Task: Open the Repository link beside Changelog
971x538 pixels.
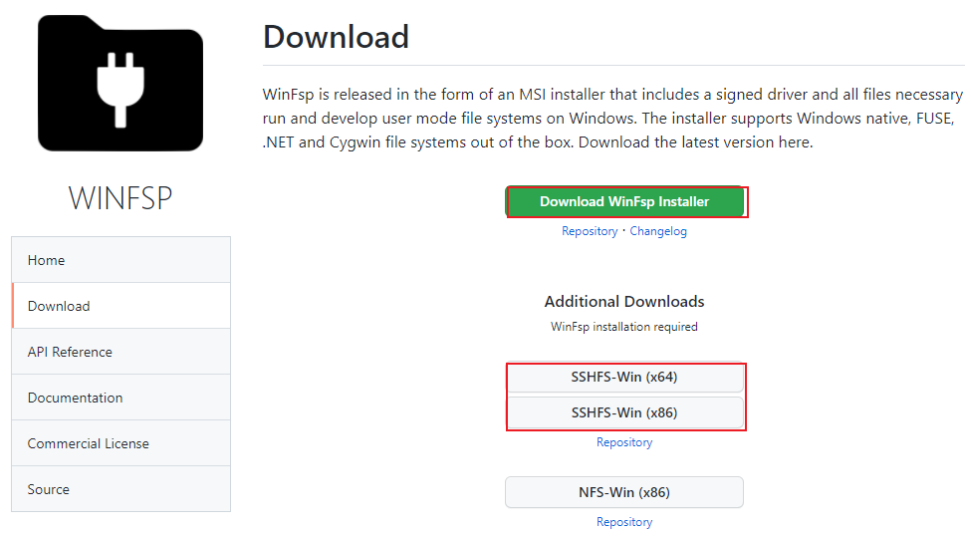Action: point(590,231)
